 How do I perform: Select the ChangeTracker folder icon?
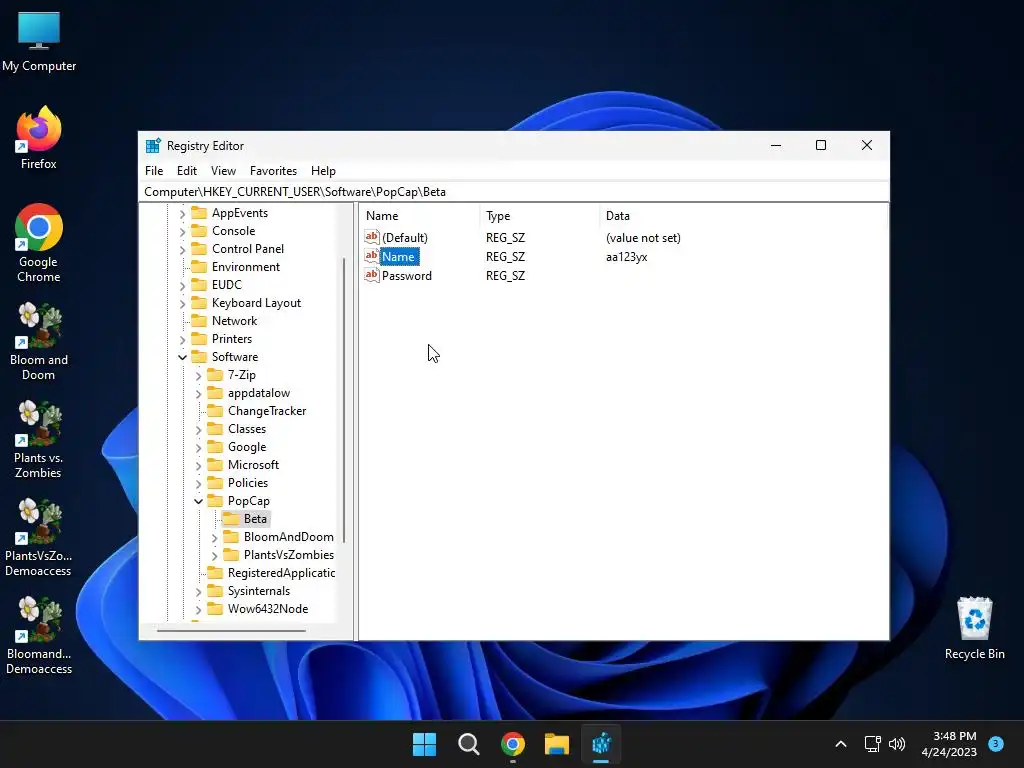[x=215, y=411]
